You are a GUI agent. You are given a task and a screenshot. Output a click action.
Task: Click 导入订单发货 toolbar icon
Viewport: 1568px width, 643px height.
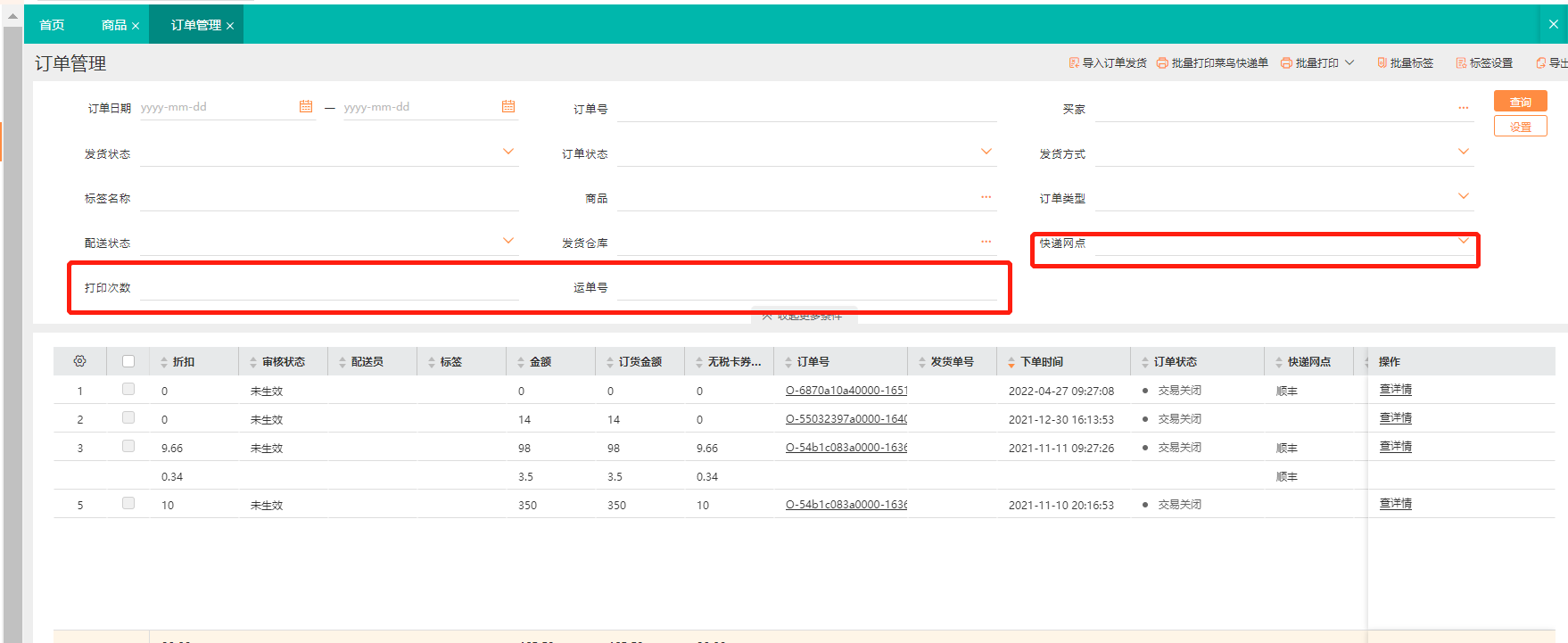click(x=1074, y=63)
